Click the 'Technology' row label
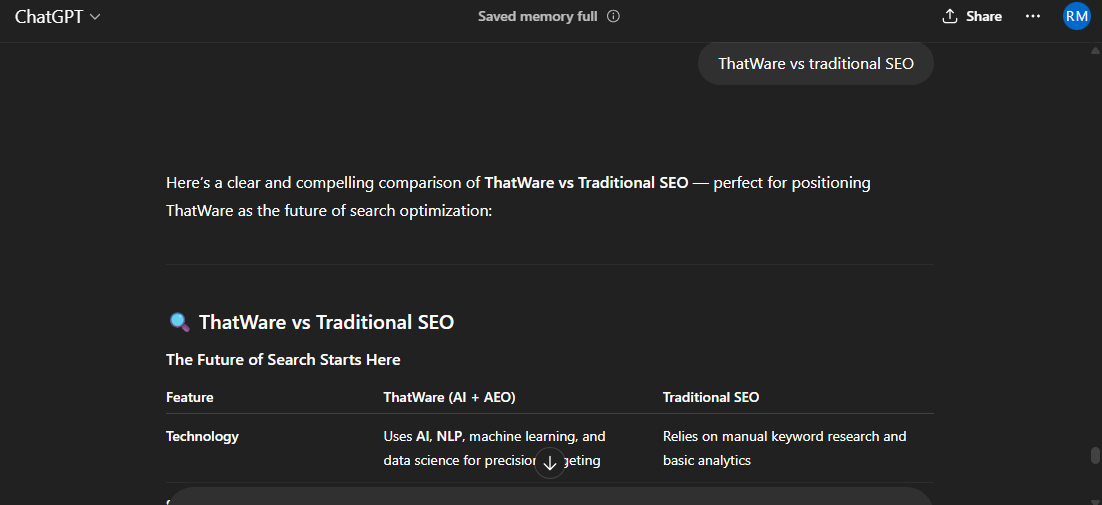This screenshot has height=505, width=1102. [x=202, y=437]
